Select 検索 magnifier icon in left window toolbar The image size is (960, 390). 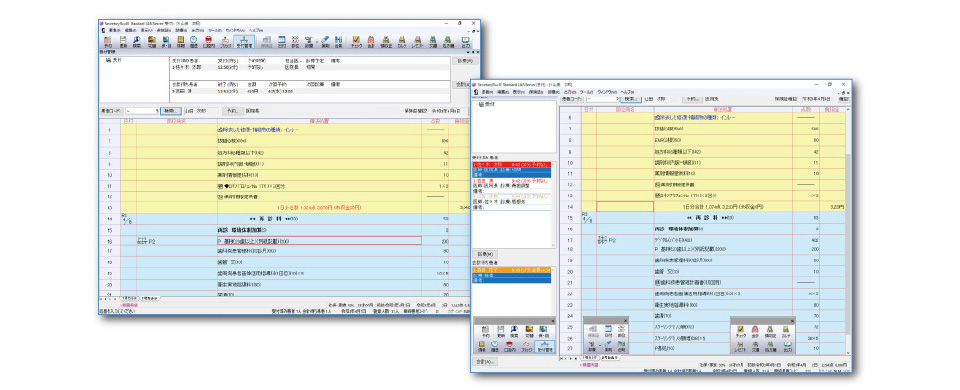click(137, 41)
